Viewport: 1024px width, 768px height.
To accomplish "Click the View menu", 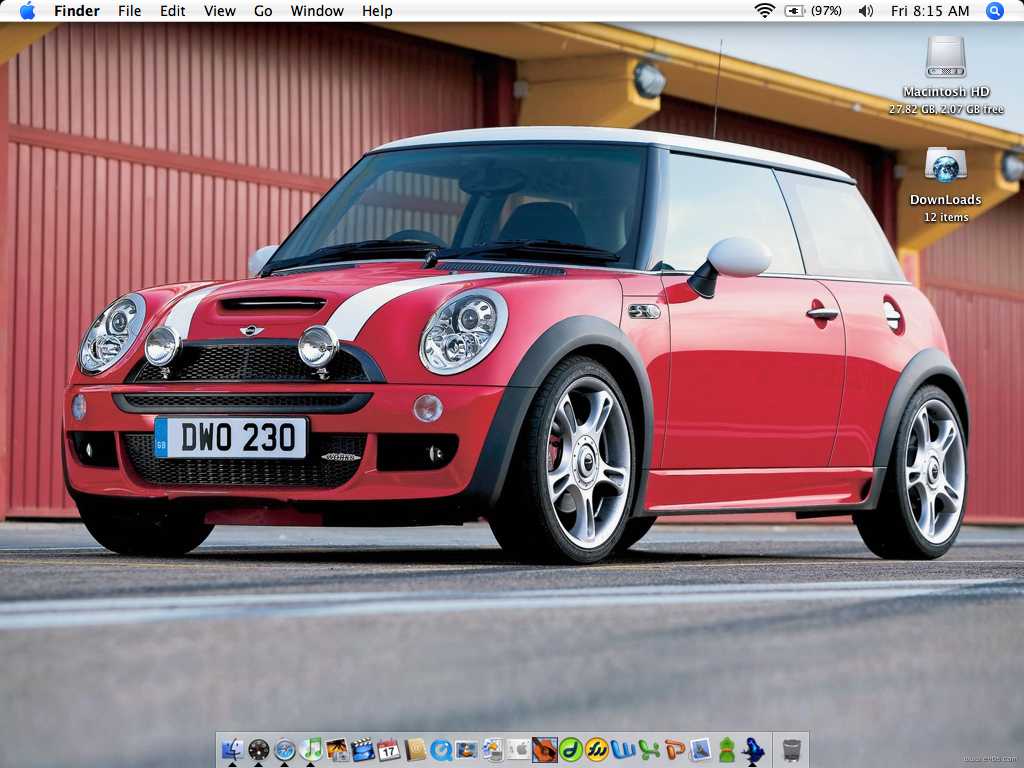I will [220, 11].
